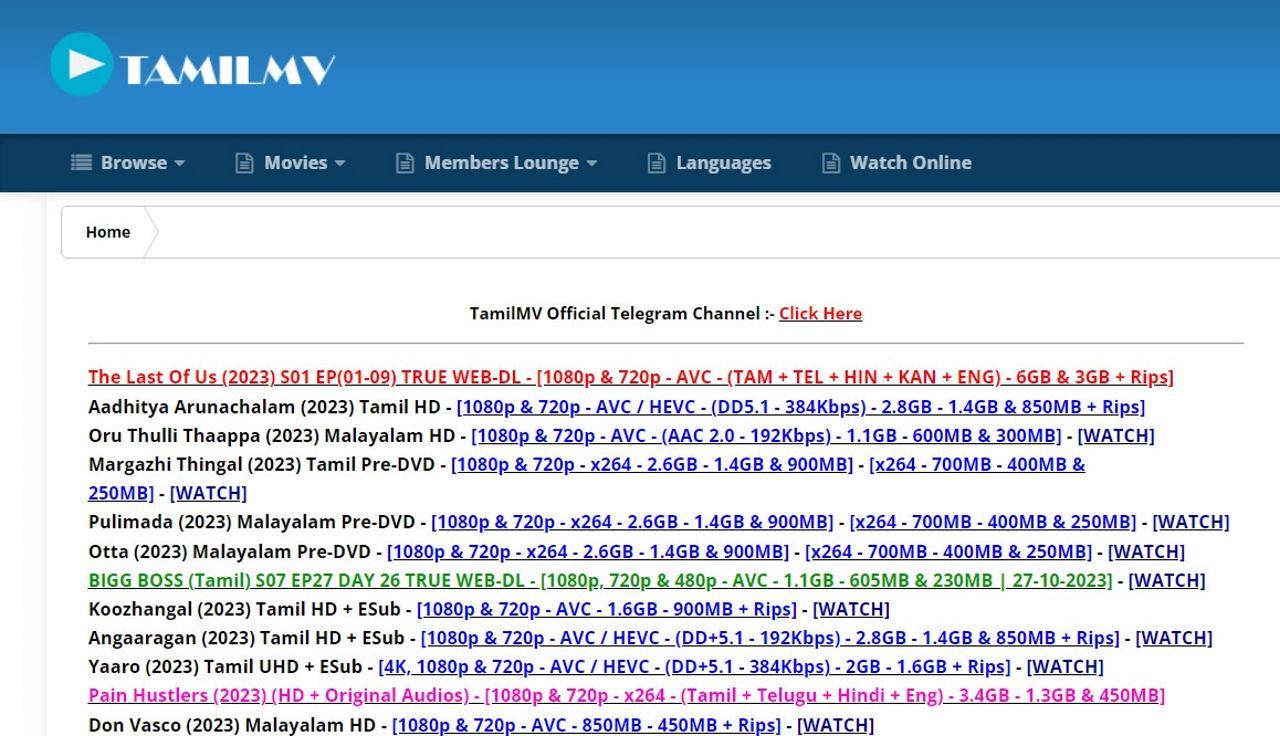Click the Browse list icon
The image size is (1280, 736).
[x=81, y=162]
